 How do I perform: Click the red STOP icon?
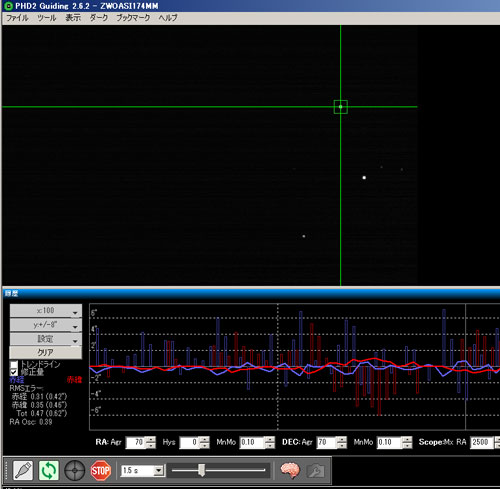pos(100,470)
